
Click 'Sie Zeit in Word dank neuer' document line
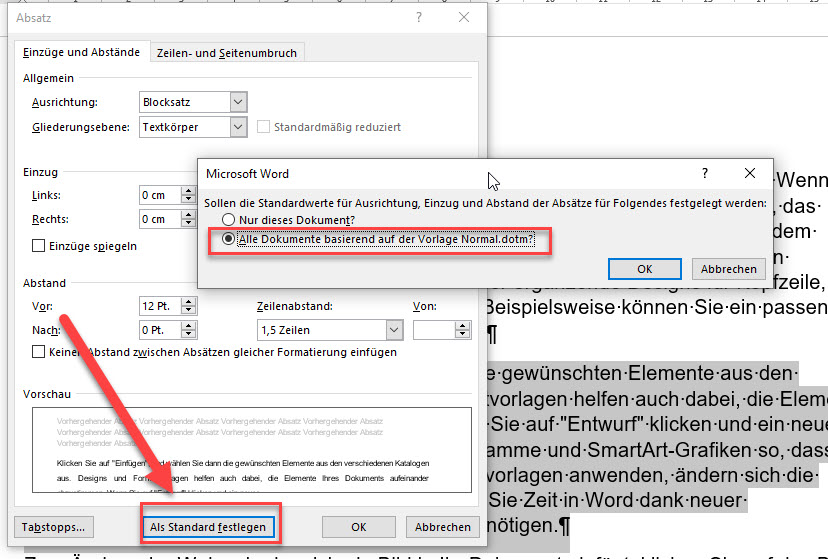point(616,500)
